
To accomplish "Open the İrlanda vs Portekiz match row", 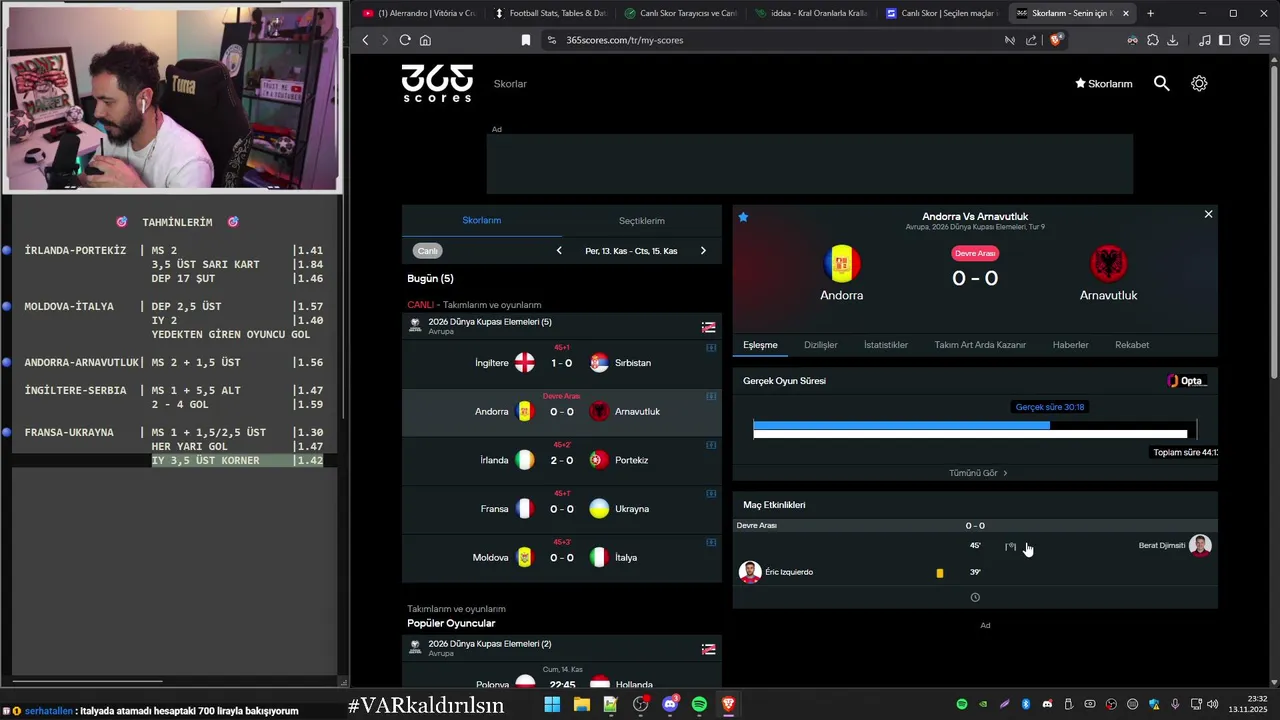I will pos(562,460).
